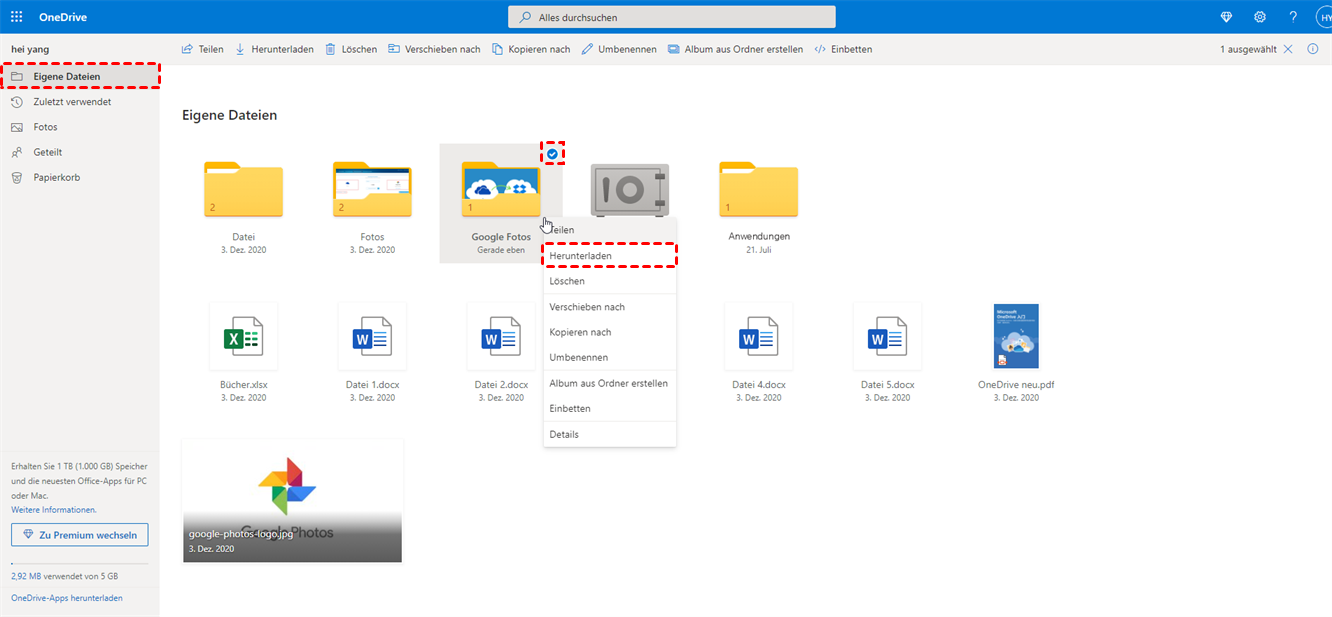The image size is (1332, 617).
Task: Open the app launcher waffle icon
Action: tap(16, 17)
